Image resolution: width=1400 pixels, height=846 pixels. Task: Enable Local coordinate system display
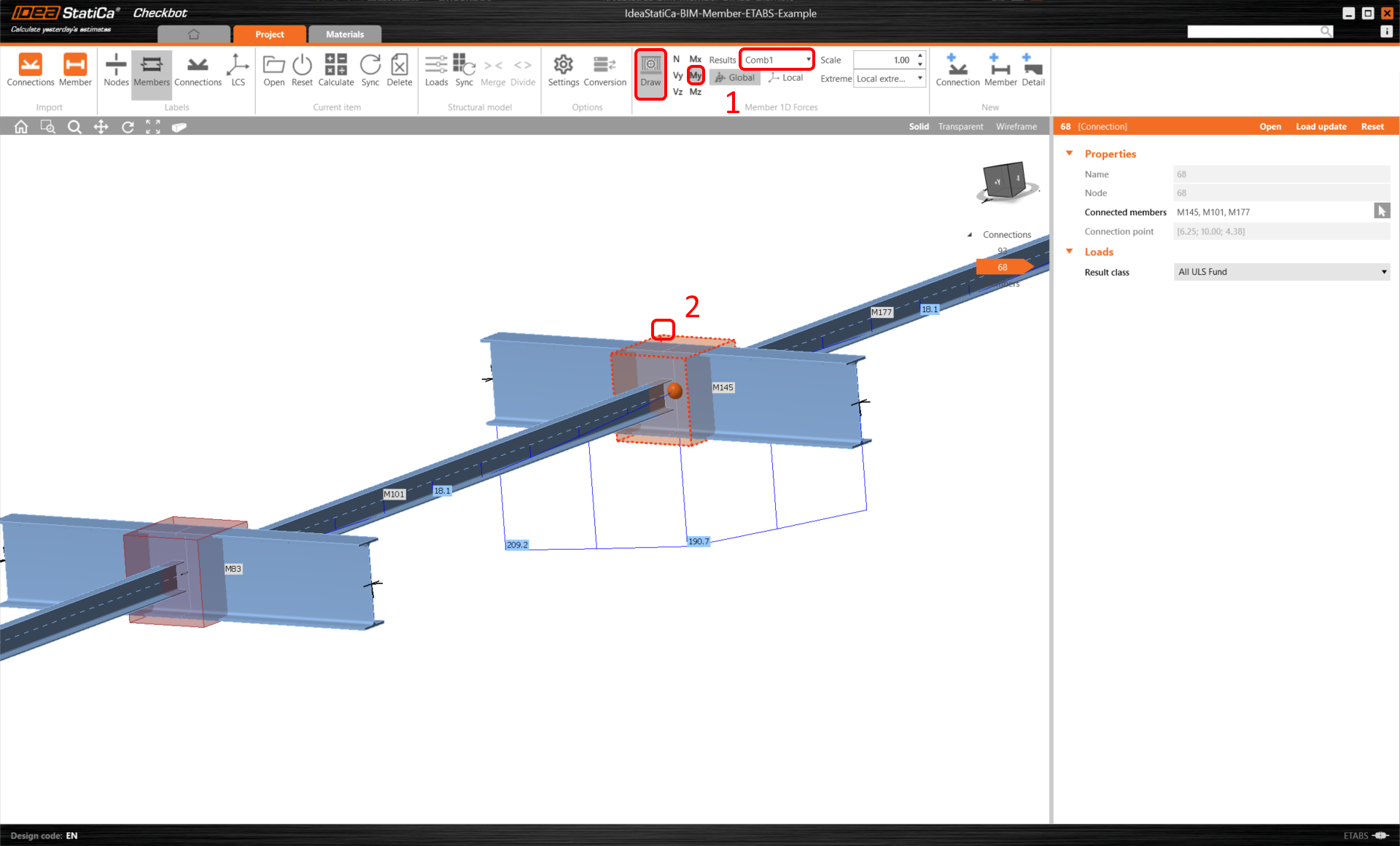click(785, 77)
